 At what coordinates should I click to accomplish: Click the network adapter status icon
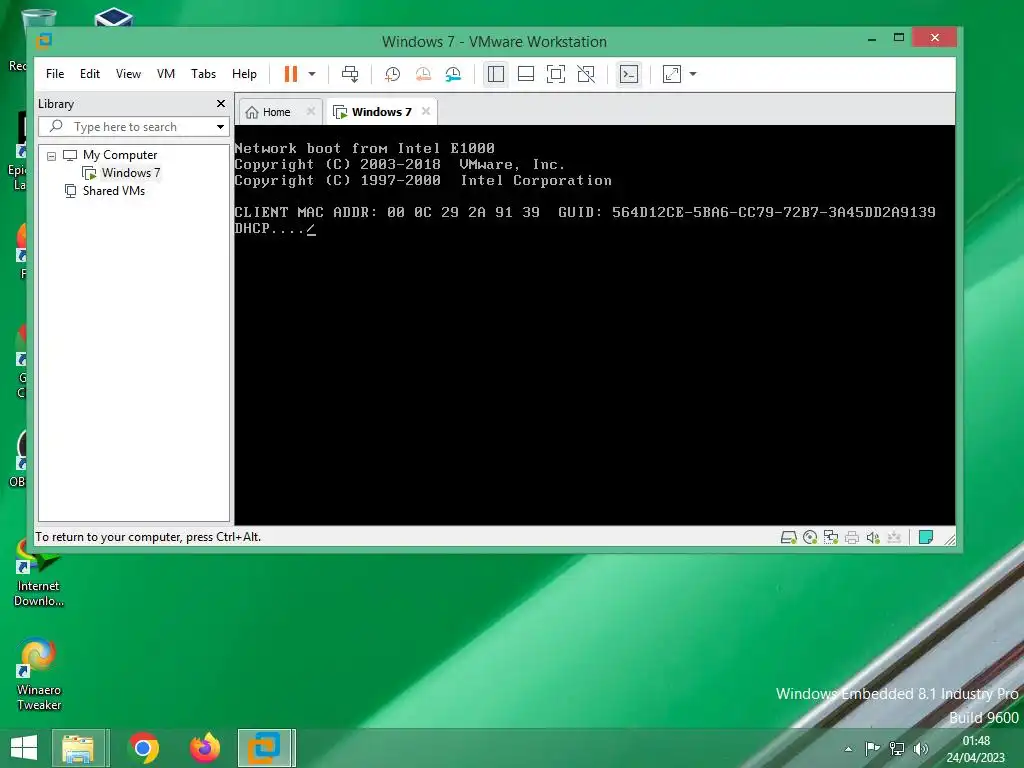pos(831,537)
